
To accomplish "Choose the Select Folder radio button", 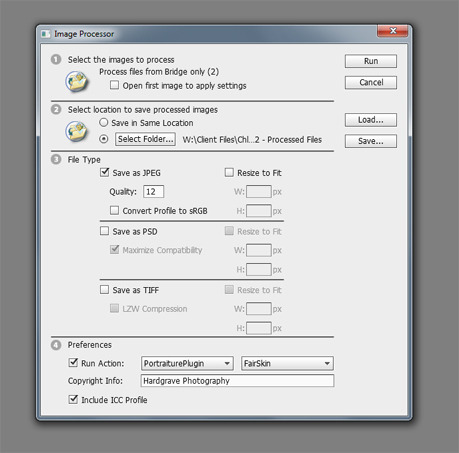I will tap(104, 139).
